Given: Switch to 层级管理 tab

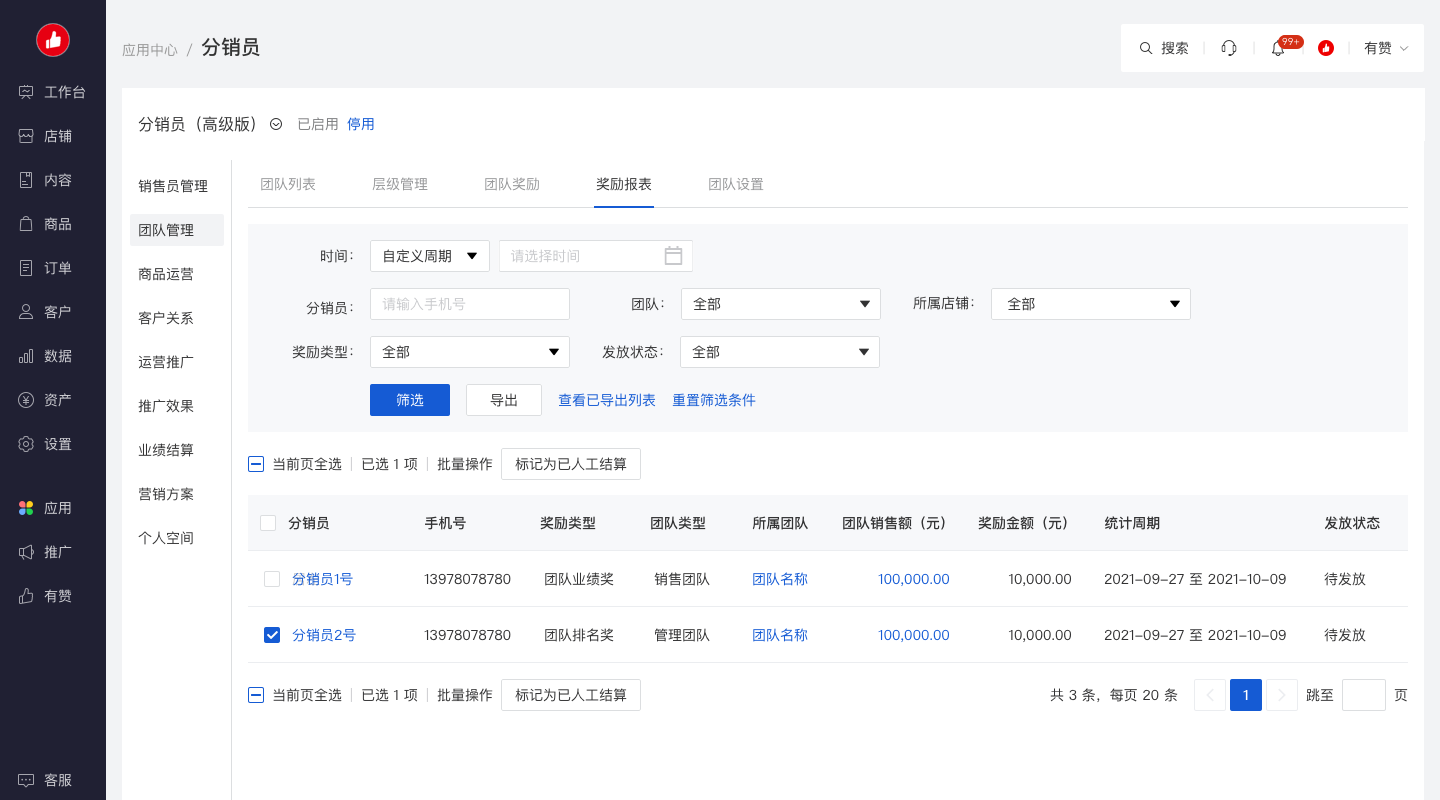Looking at the screenshot, I should click(x=400, y=184).
